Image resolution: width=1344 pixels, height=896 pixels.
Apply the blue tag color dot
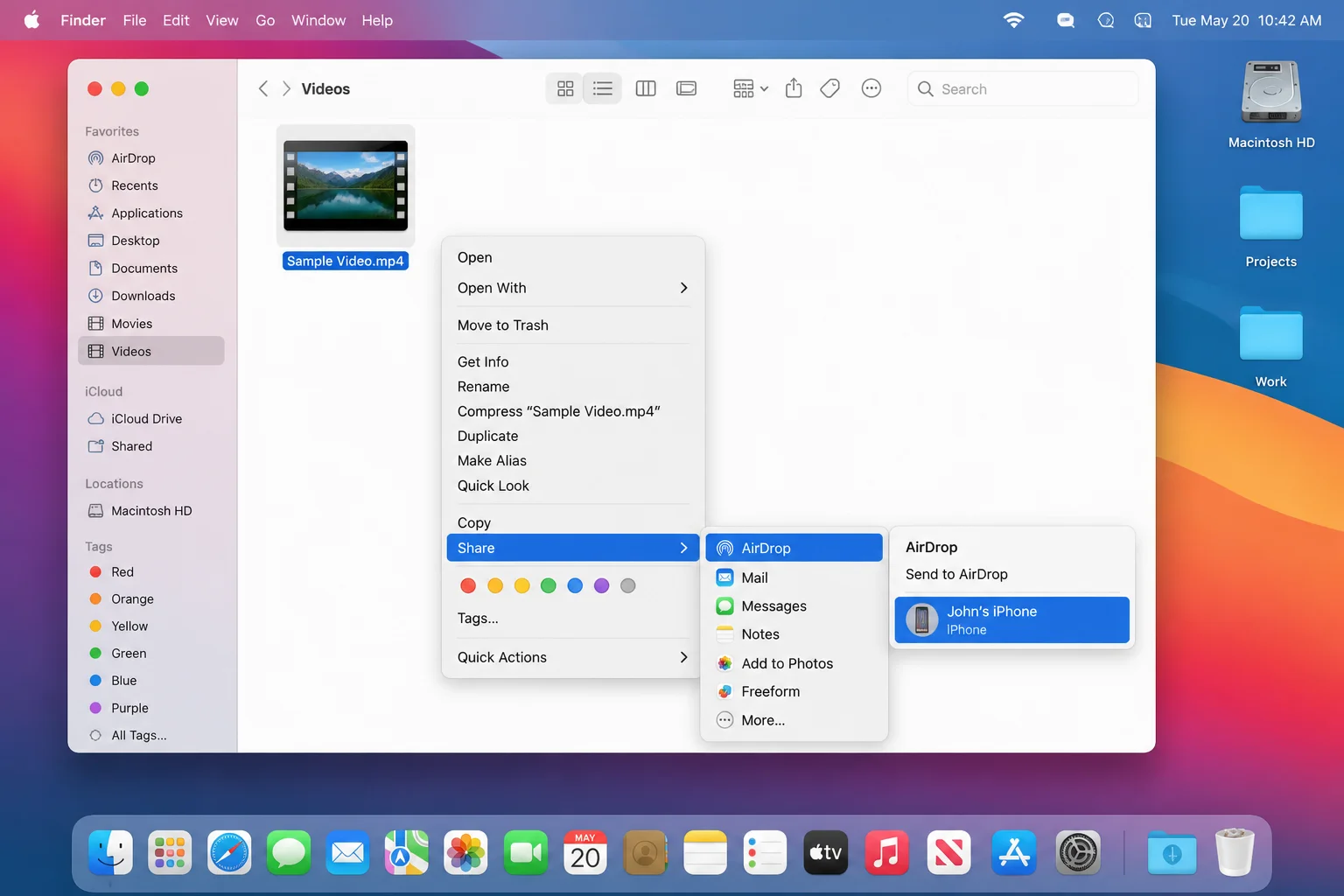pos(575,586)
